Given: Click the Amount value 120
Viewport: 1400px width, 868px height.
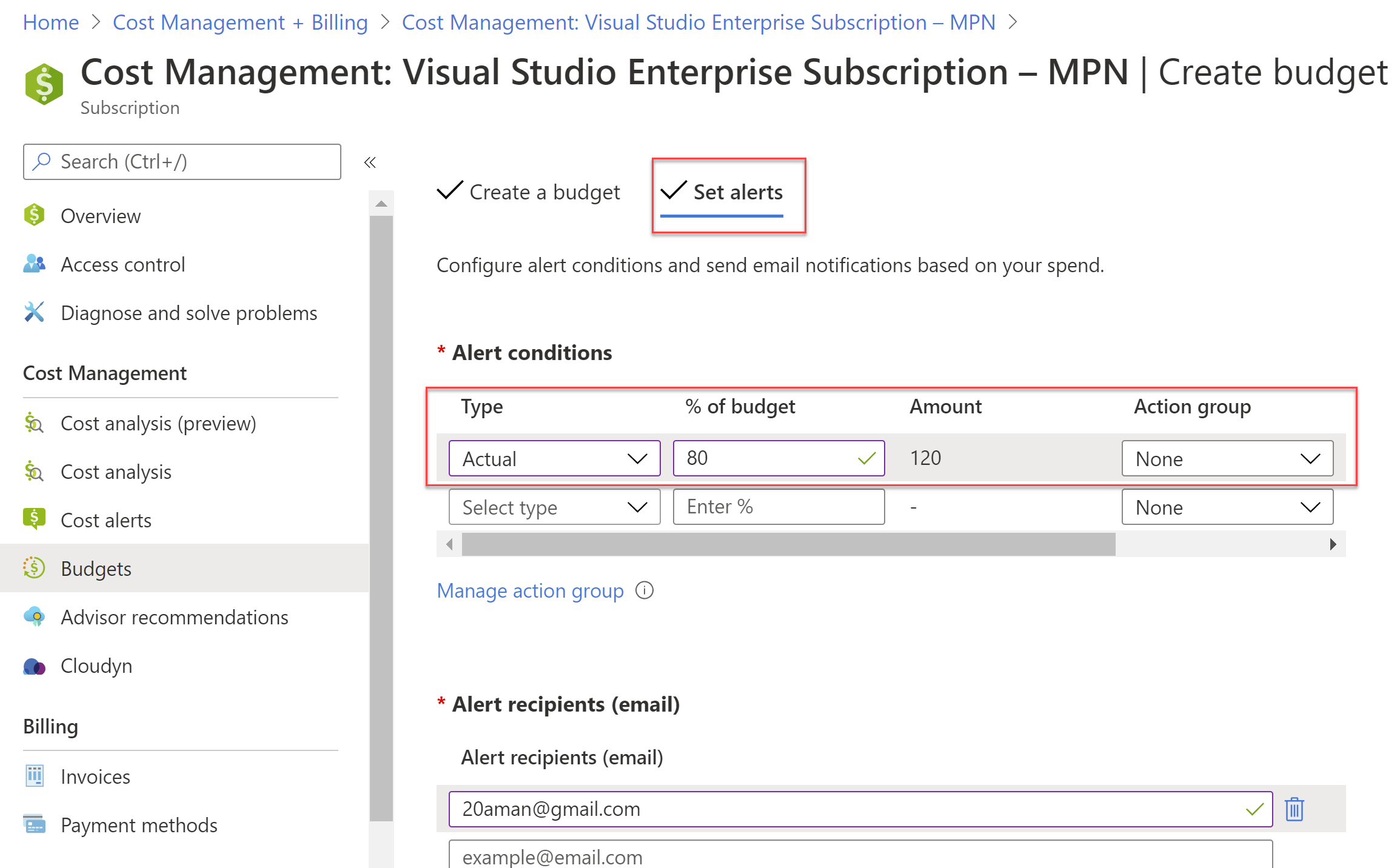Looking at the screenshot, I should [x=925, y=458].
